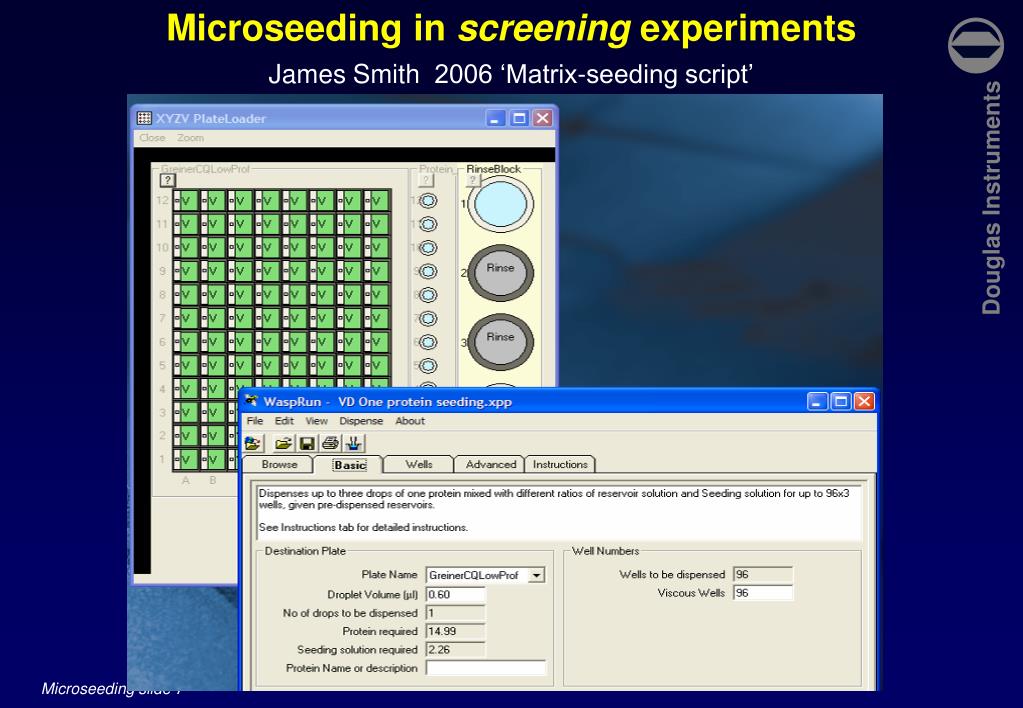Click the Seeding solution required field showing 2.26

click(x=455, y=649)
